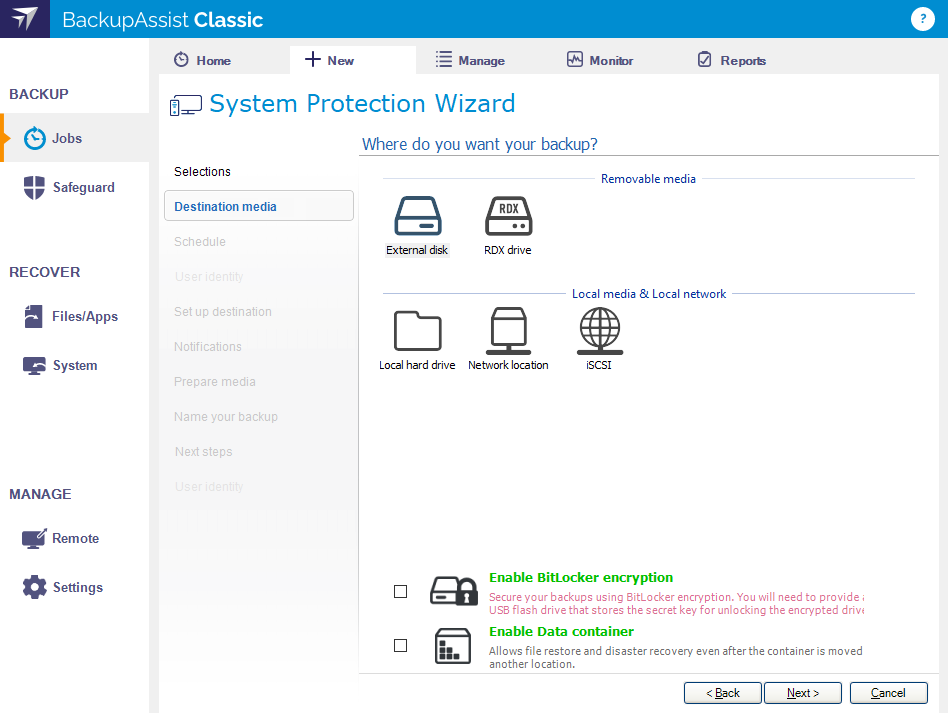The image size is (948, 713).
Task: Click the Data container icon
Action: point(453,646)
